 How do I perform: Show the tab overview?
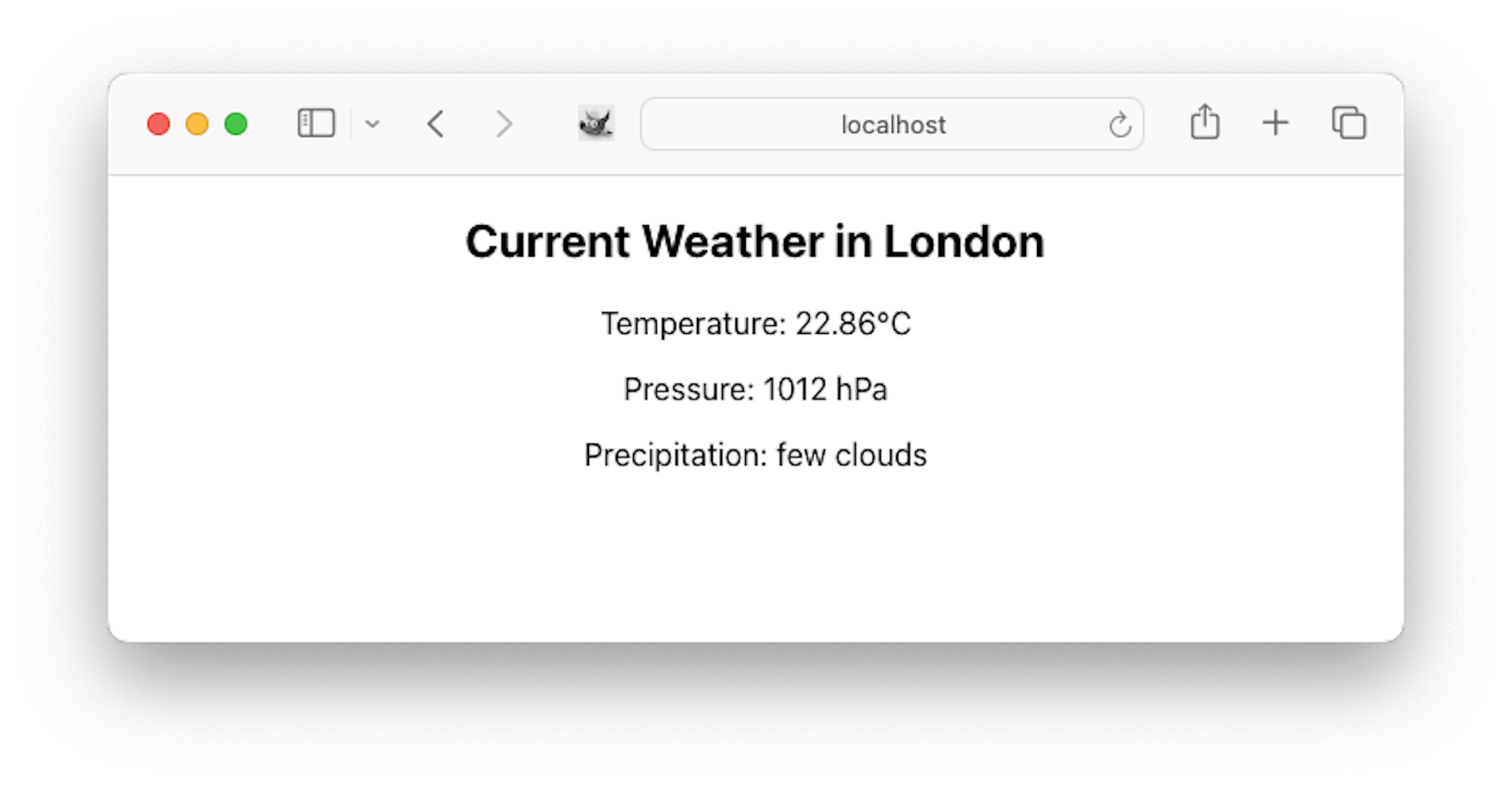pyautogui.click(x=1348, y=123)
